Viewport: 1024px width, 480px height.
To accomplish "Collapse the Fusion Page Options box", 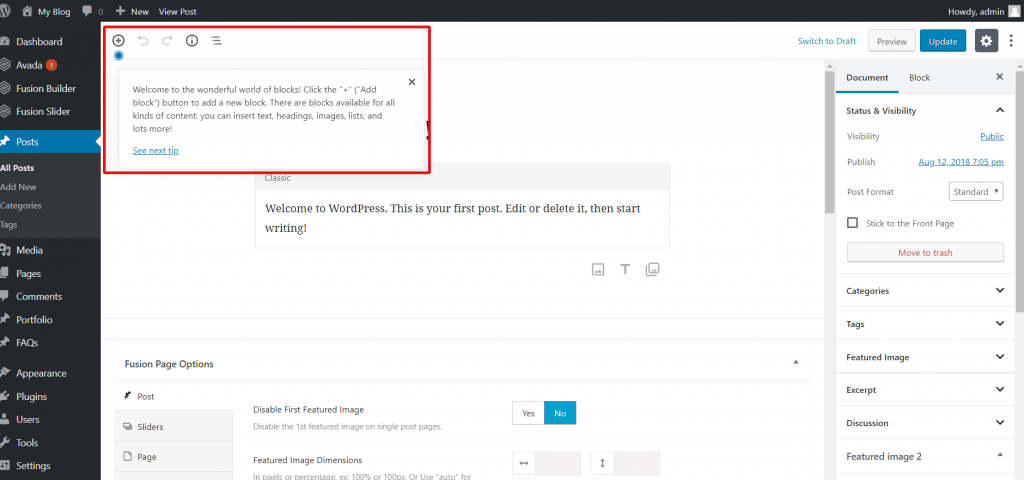I will point(795,362).
